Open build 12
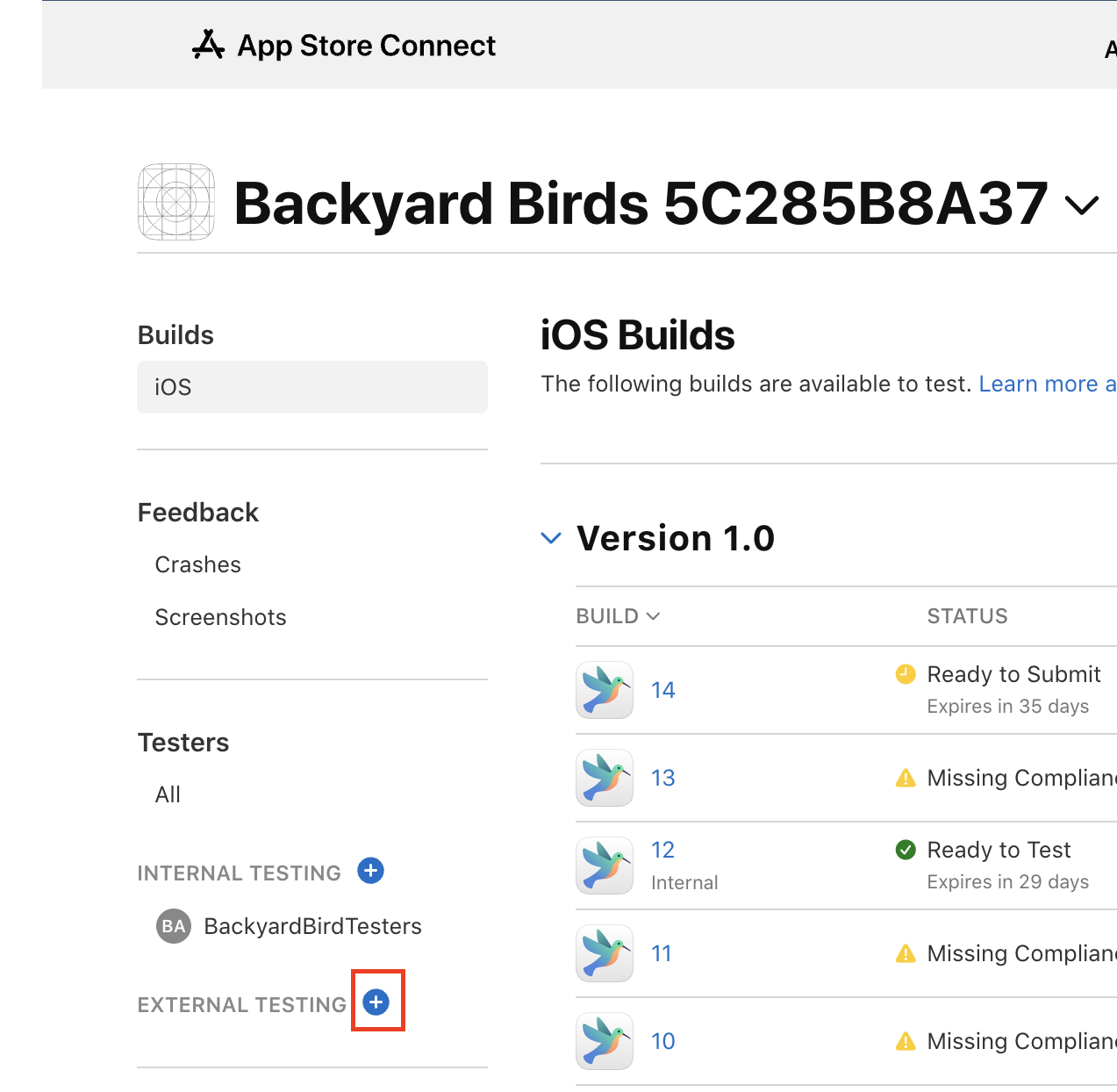 [x=663, y=850]
